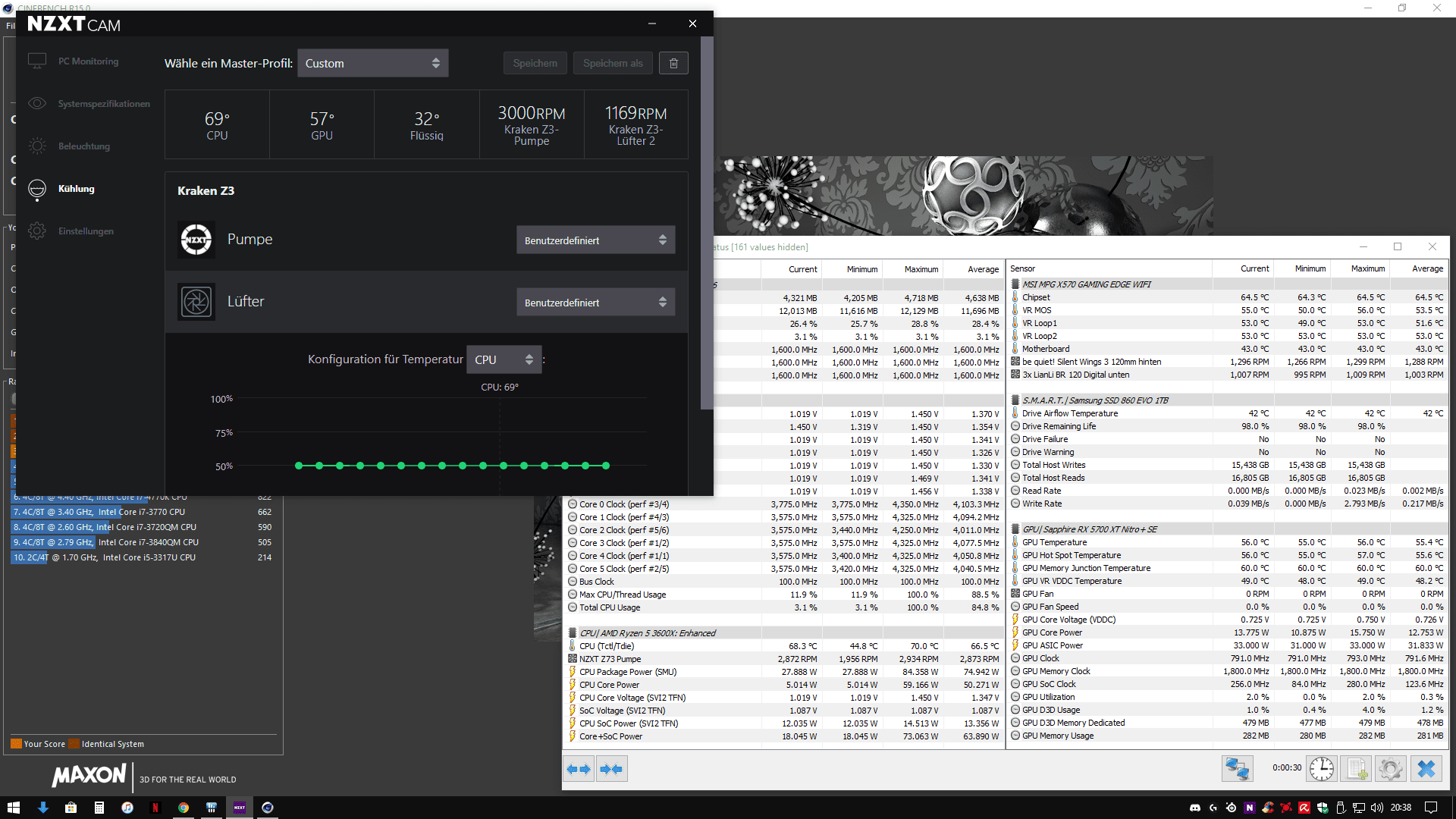
Task: Open the Master-Profil Custom dropdown
Action: tap(372, 64)
